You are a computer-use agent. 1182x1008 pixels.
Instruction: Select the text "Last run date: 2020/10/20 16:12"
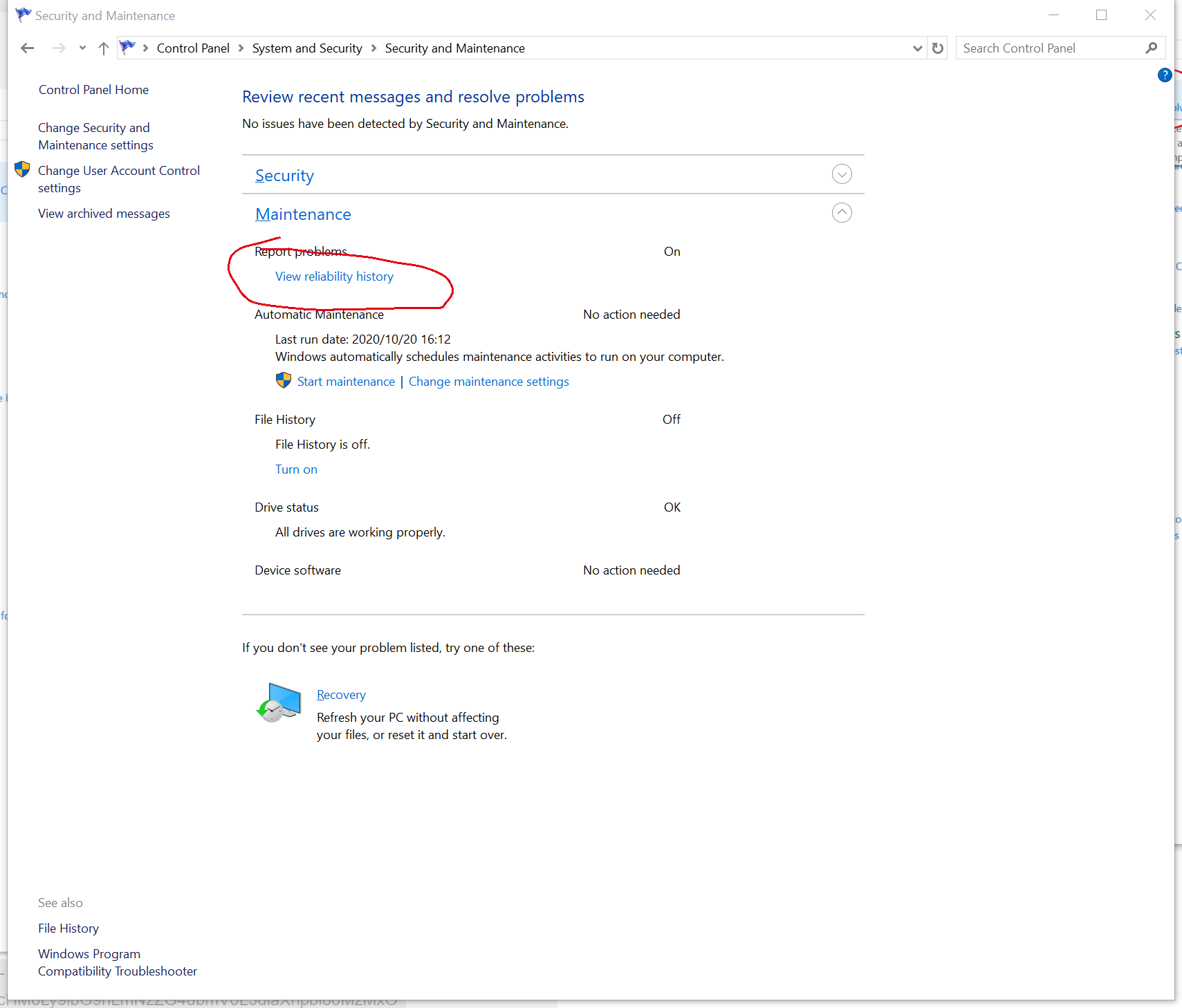363,339
